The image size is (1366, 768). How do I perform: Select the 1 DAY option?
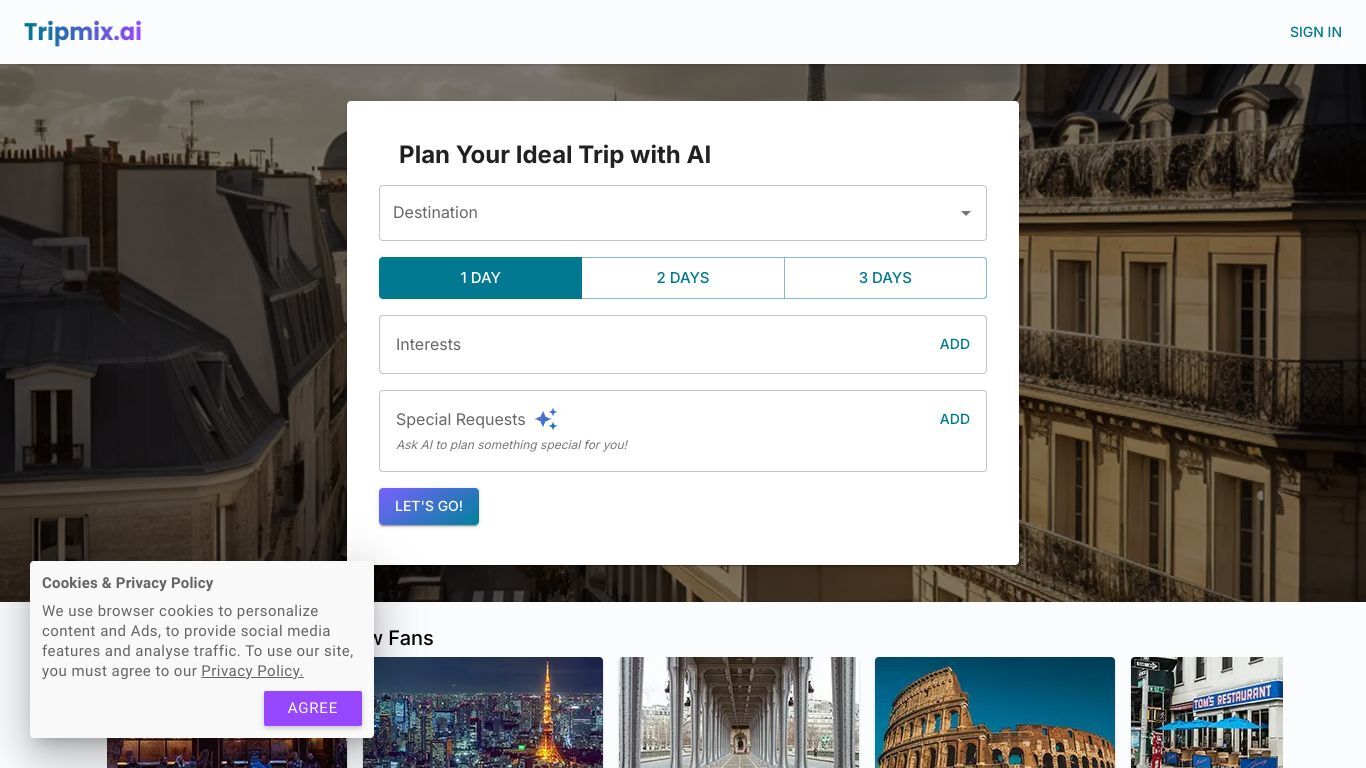click(480, 278)
